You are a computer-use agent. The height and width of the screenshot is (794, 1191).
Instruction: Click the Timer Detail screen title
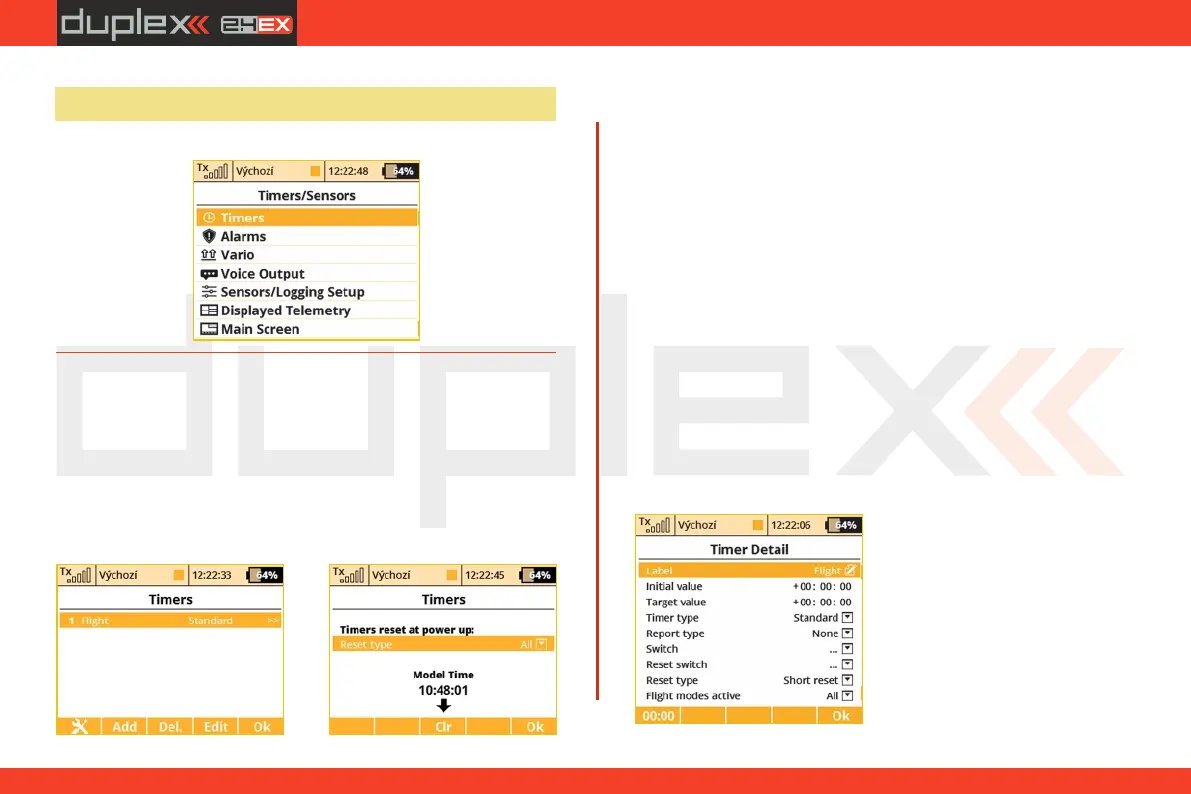749,549
